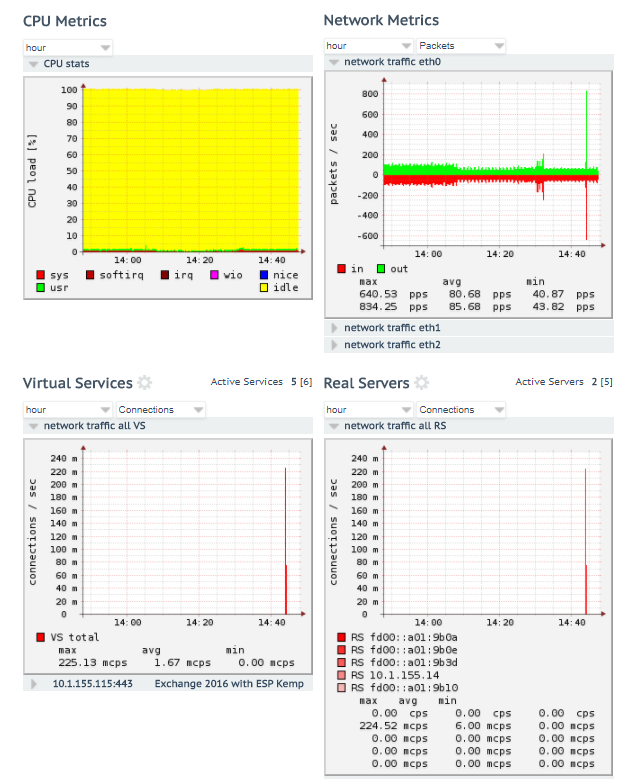Open Network Metrics Packets unit dropdown

[461, 46]
